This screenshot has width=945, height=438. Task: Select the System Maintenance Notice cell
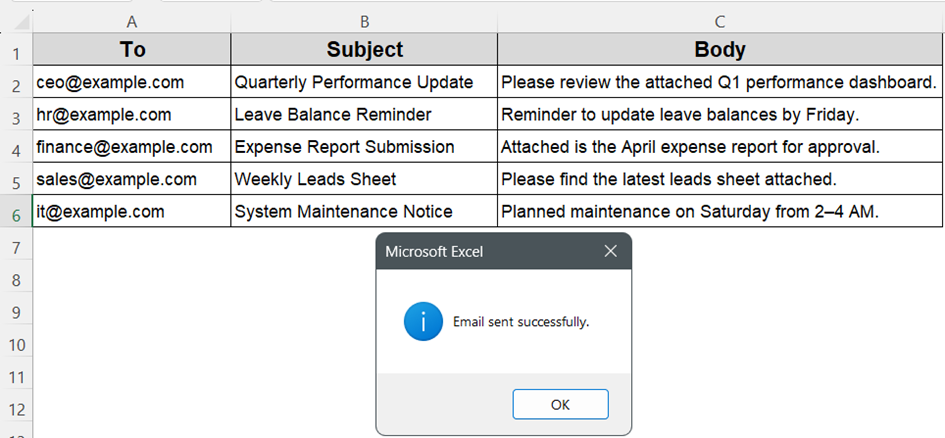pos(364,211)
